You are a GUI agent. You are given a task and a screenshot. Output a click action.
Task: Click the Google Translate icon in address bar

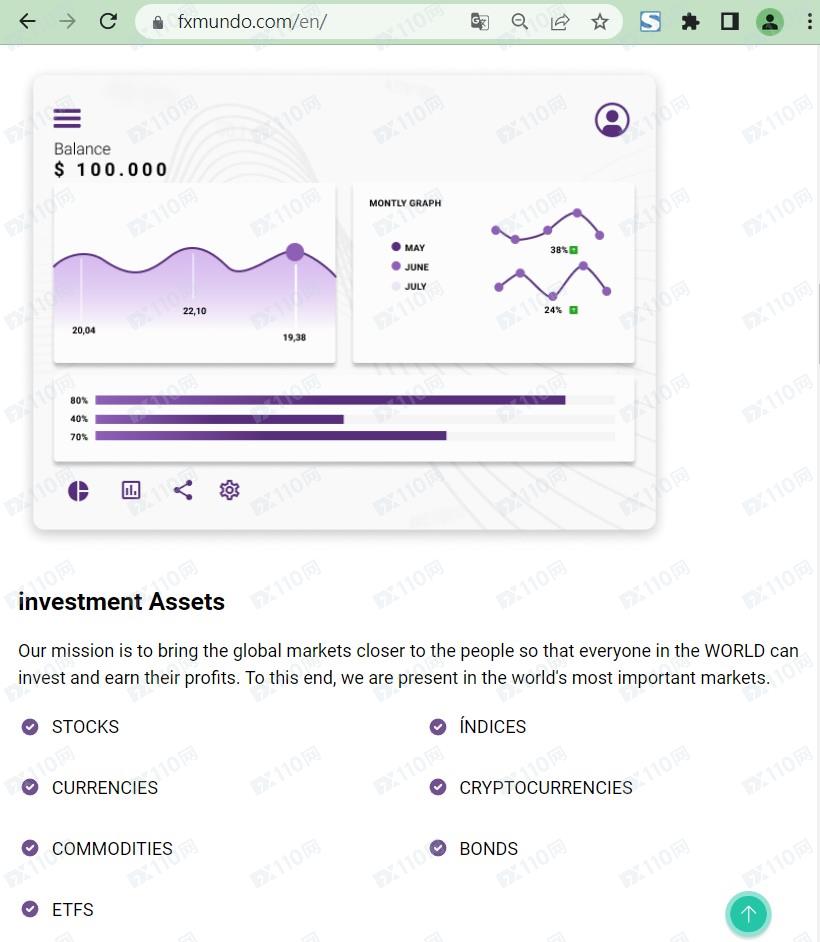(x=480, y=21)
